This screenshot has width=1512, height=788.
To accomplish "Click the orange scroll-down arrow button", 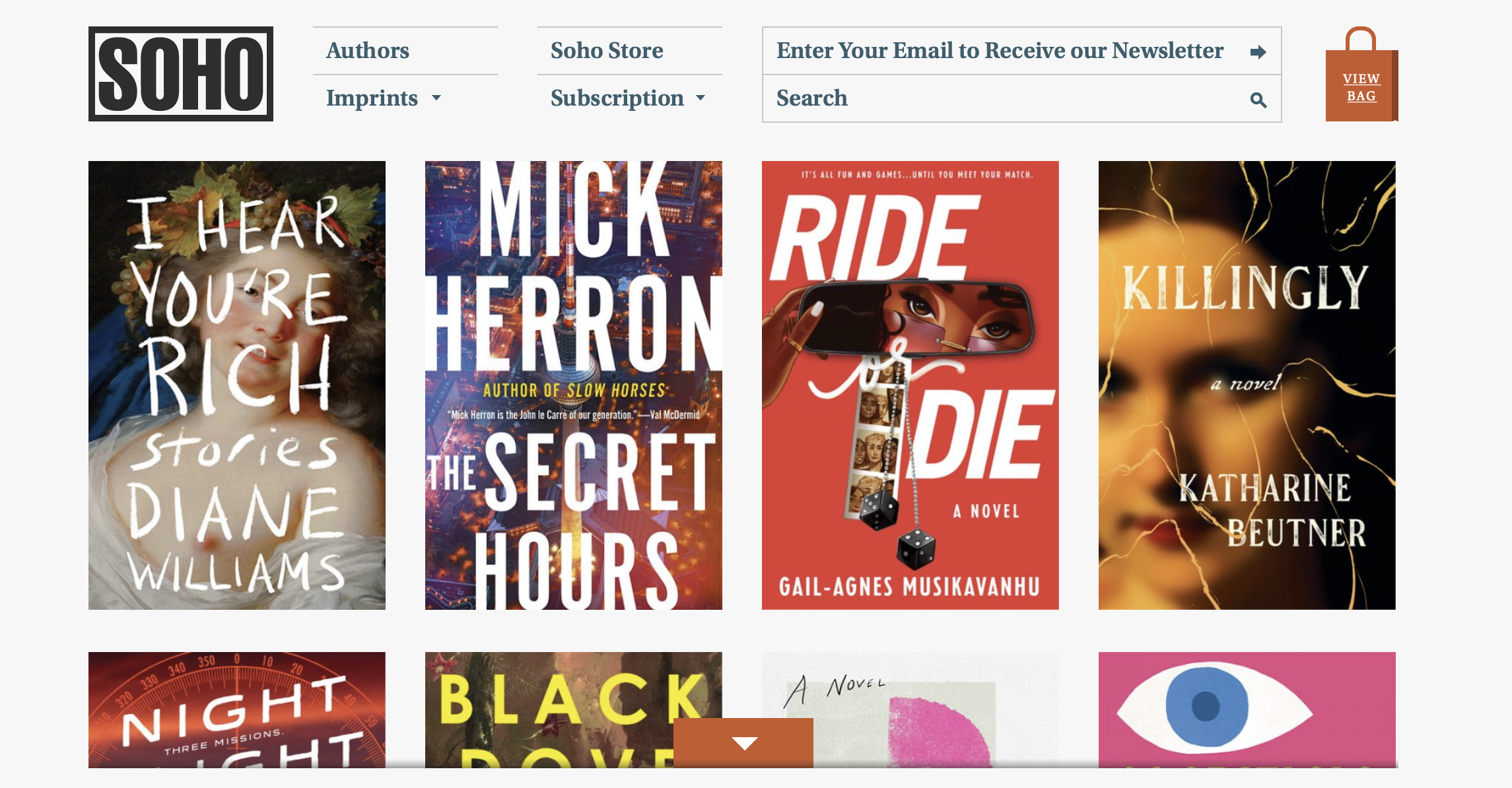I will click(743, 742).
